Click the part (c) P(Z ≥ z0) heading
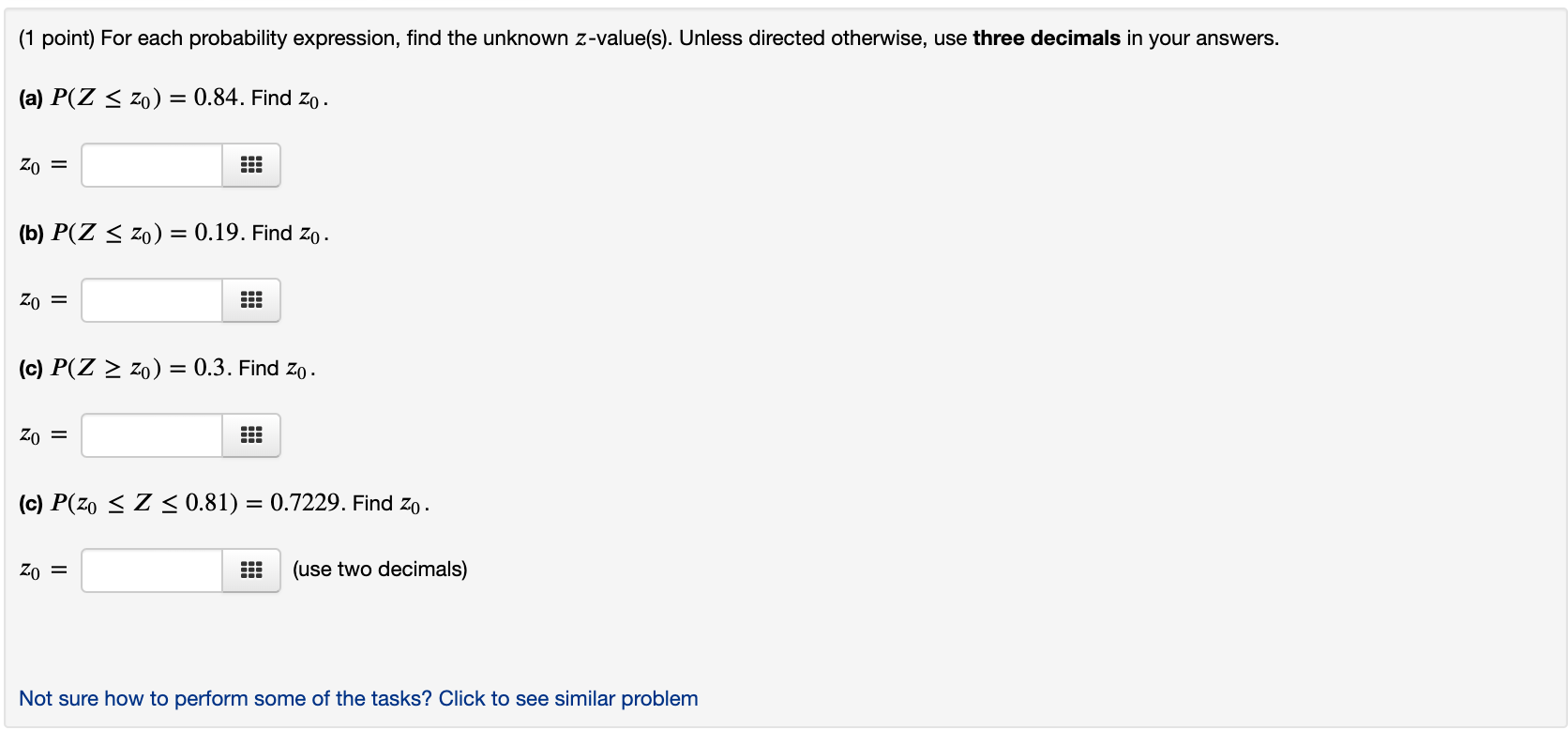The image size is (1568, 730). tap(166, 368)
